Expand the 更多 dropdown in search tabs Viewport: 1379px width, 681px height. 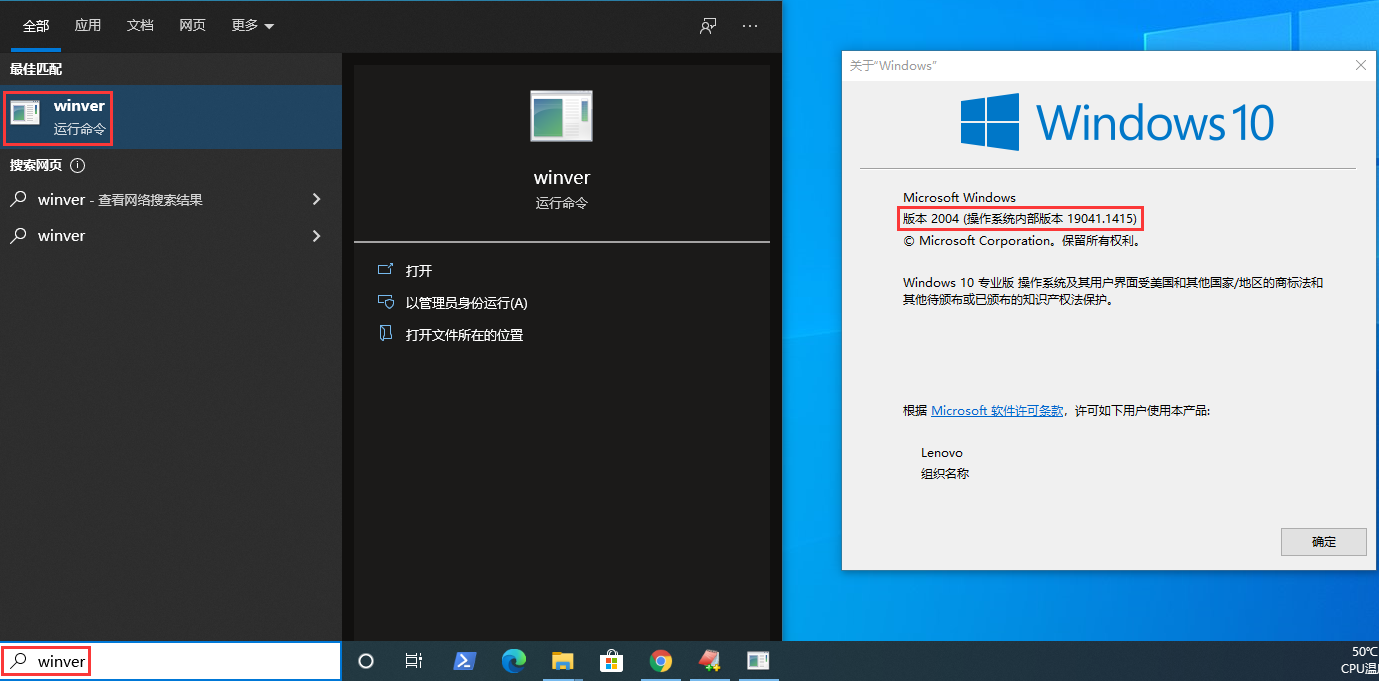[x=252, y=26]
